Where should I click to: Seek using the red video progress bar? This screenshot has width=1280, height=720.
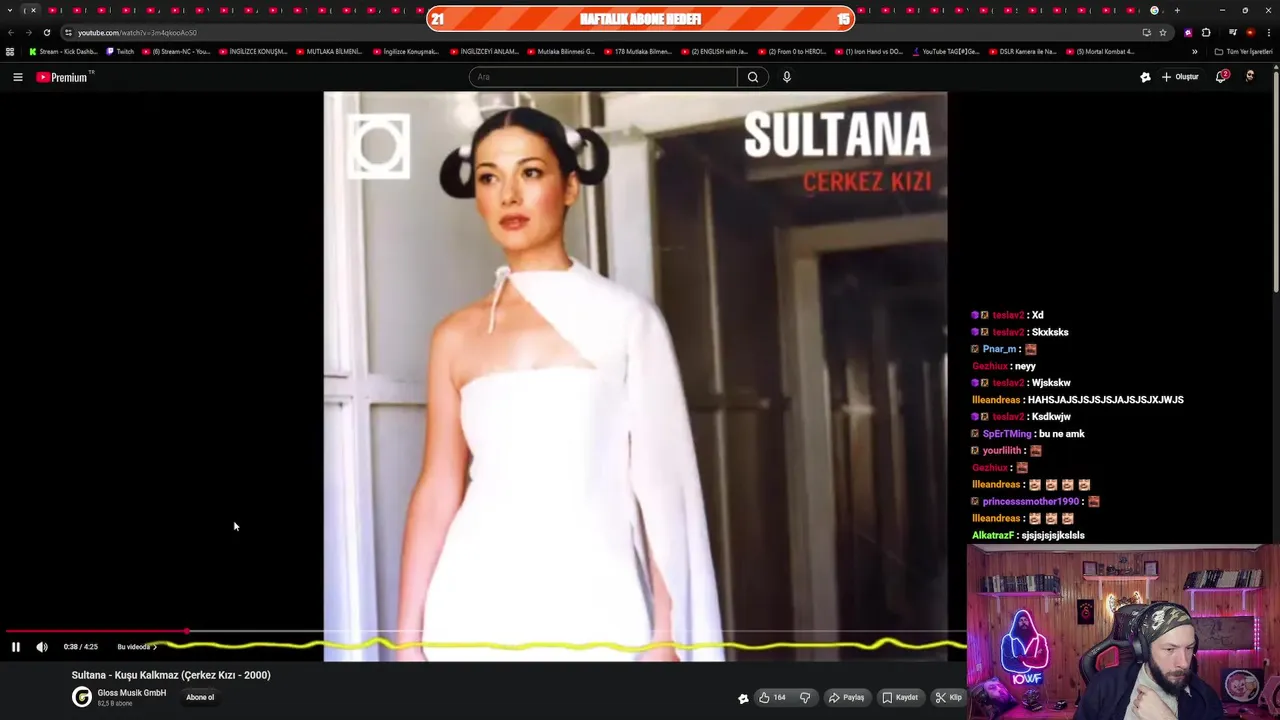click(484, 632)
